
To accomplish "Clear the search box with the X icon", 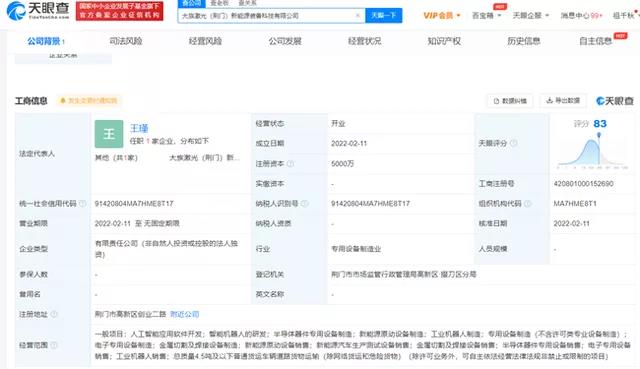I will coord(358,16).
